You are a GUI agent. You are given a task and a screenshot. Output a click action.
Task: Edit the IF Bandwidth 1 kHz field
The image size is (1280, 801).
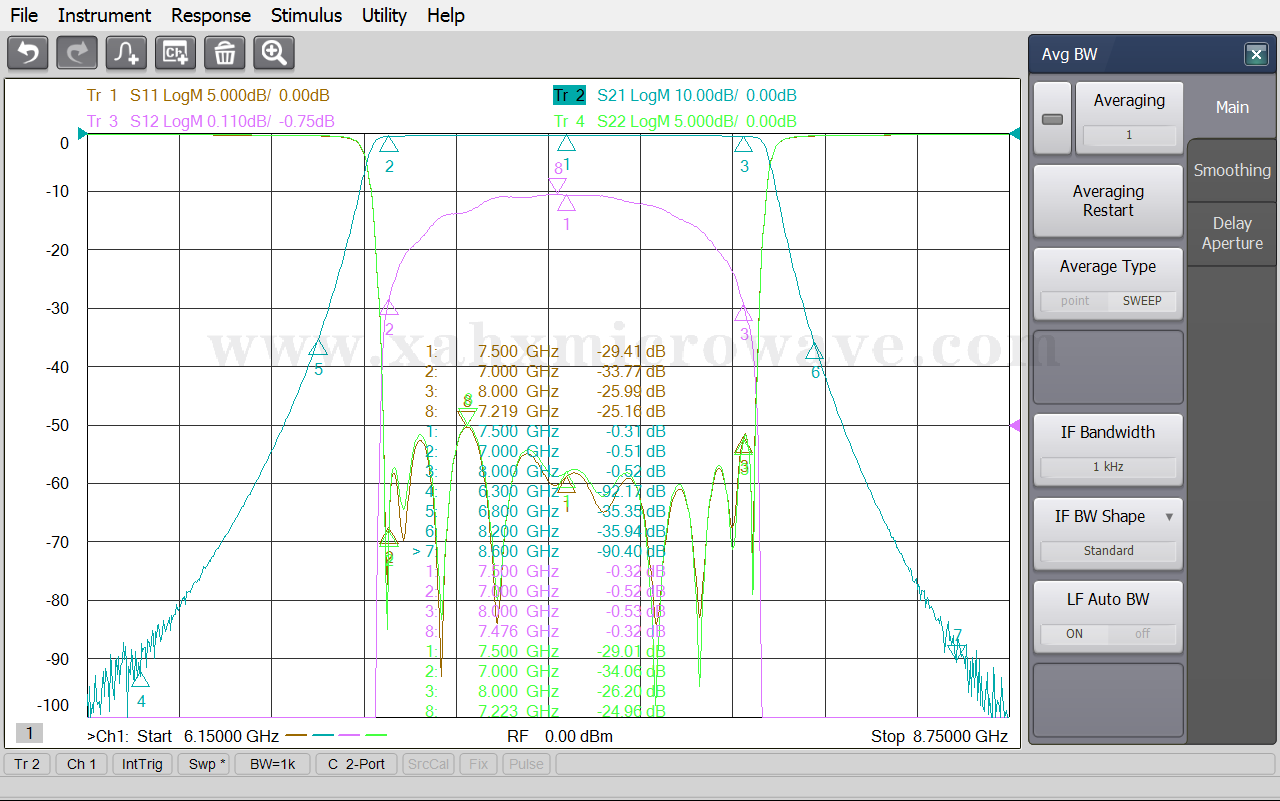pyautogui.click(x=1108, y=467)
